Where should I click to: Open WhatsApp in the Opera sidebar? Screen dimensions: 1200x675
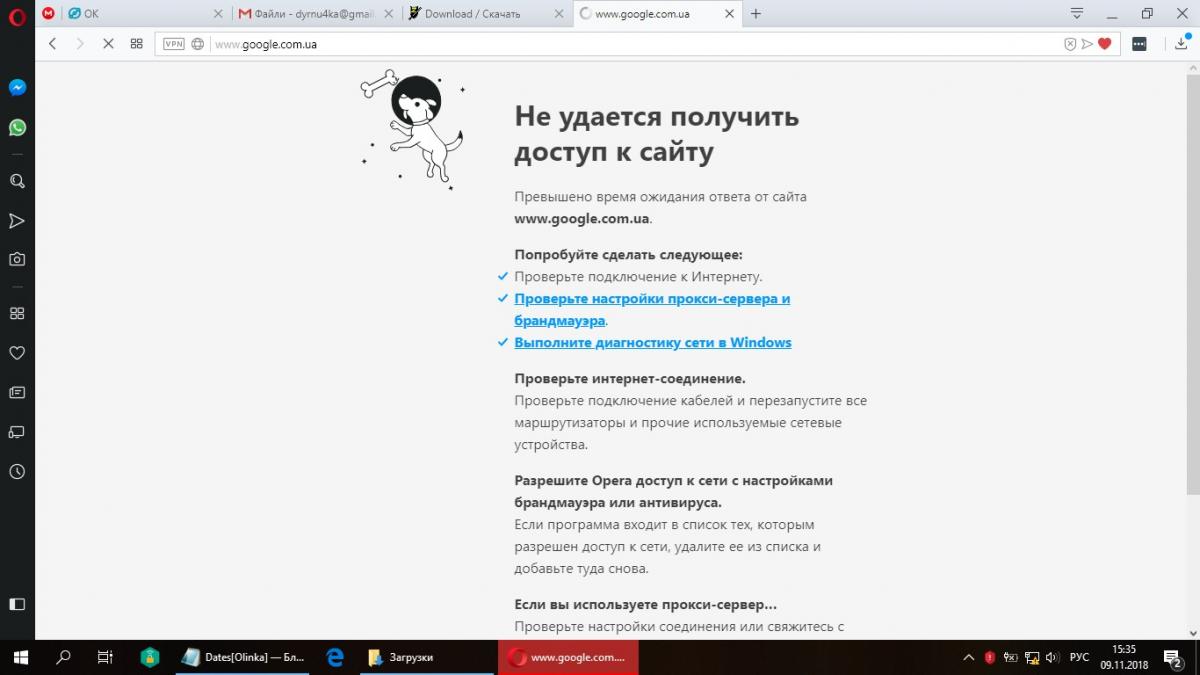pyautogui.click(x=17, y=127)
